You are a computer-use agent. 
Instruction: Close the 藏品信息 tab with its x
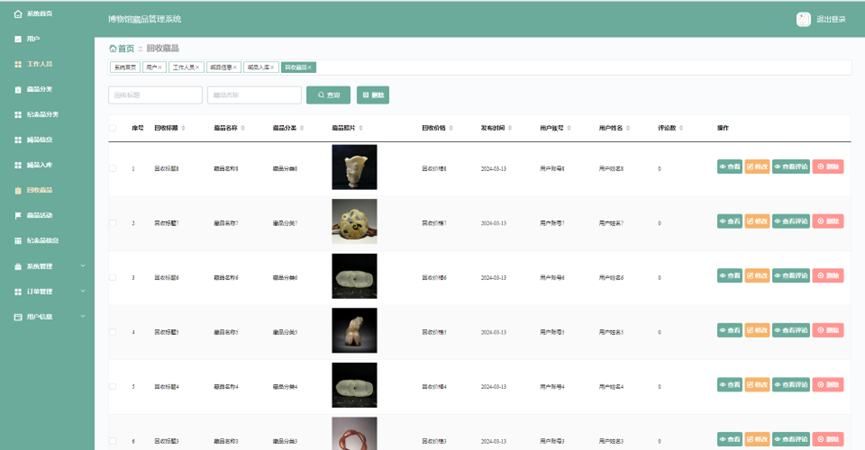point(234,67)
